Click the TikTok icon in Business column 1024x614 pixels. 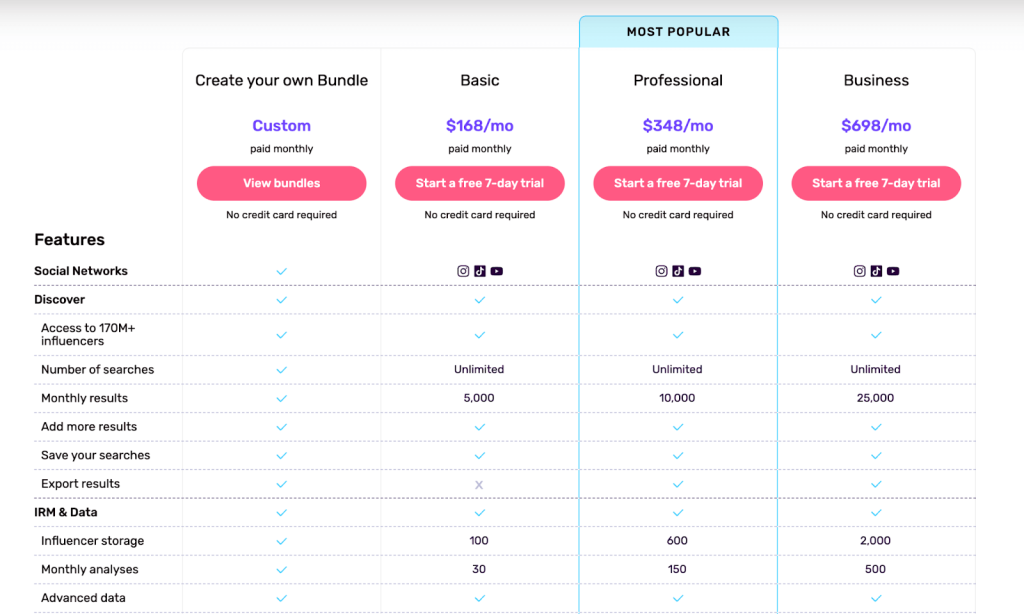coord(876,271)
